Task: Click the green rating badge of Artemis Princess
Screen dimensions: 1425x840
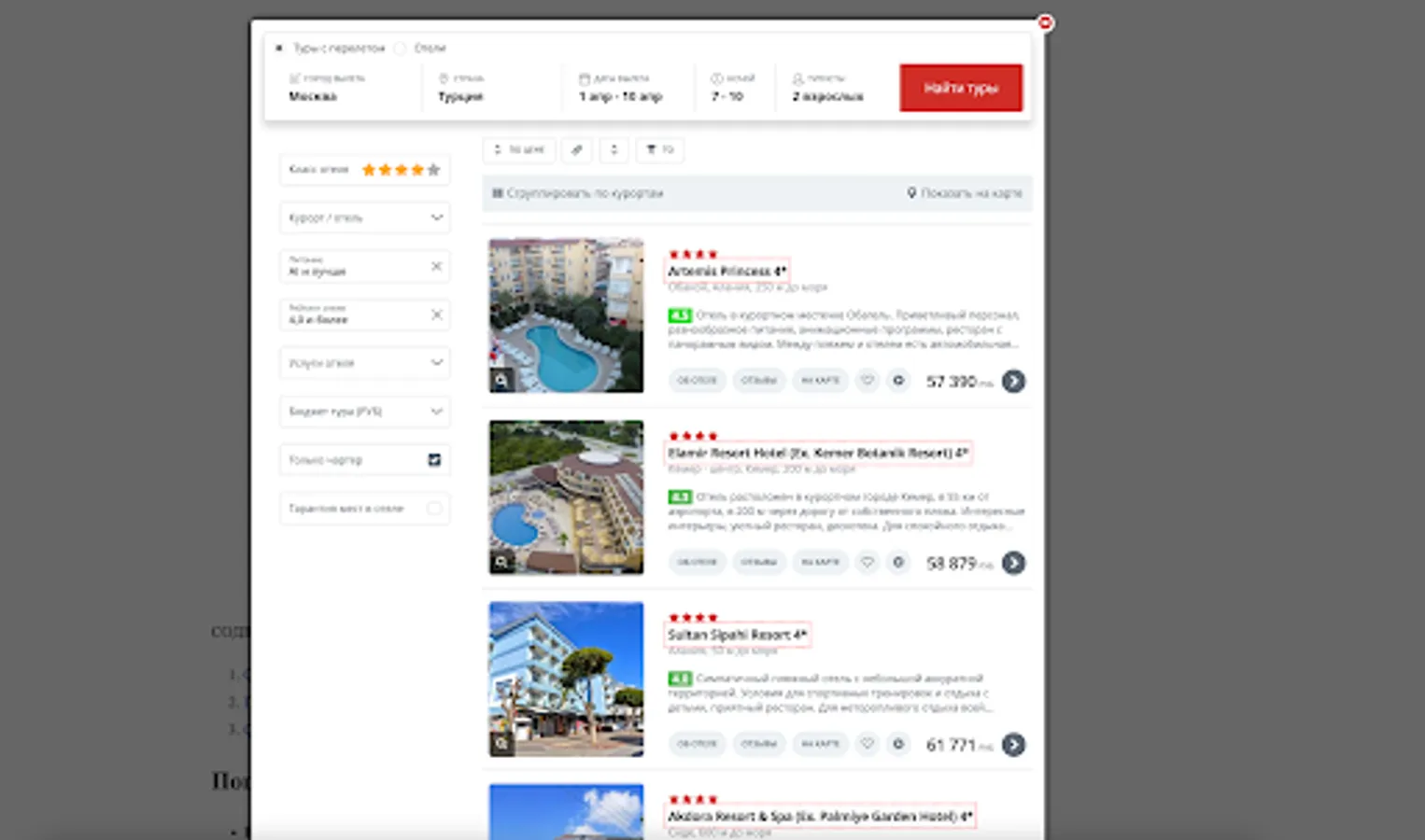Action: tap(680, 315)
